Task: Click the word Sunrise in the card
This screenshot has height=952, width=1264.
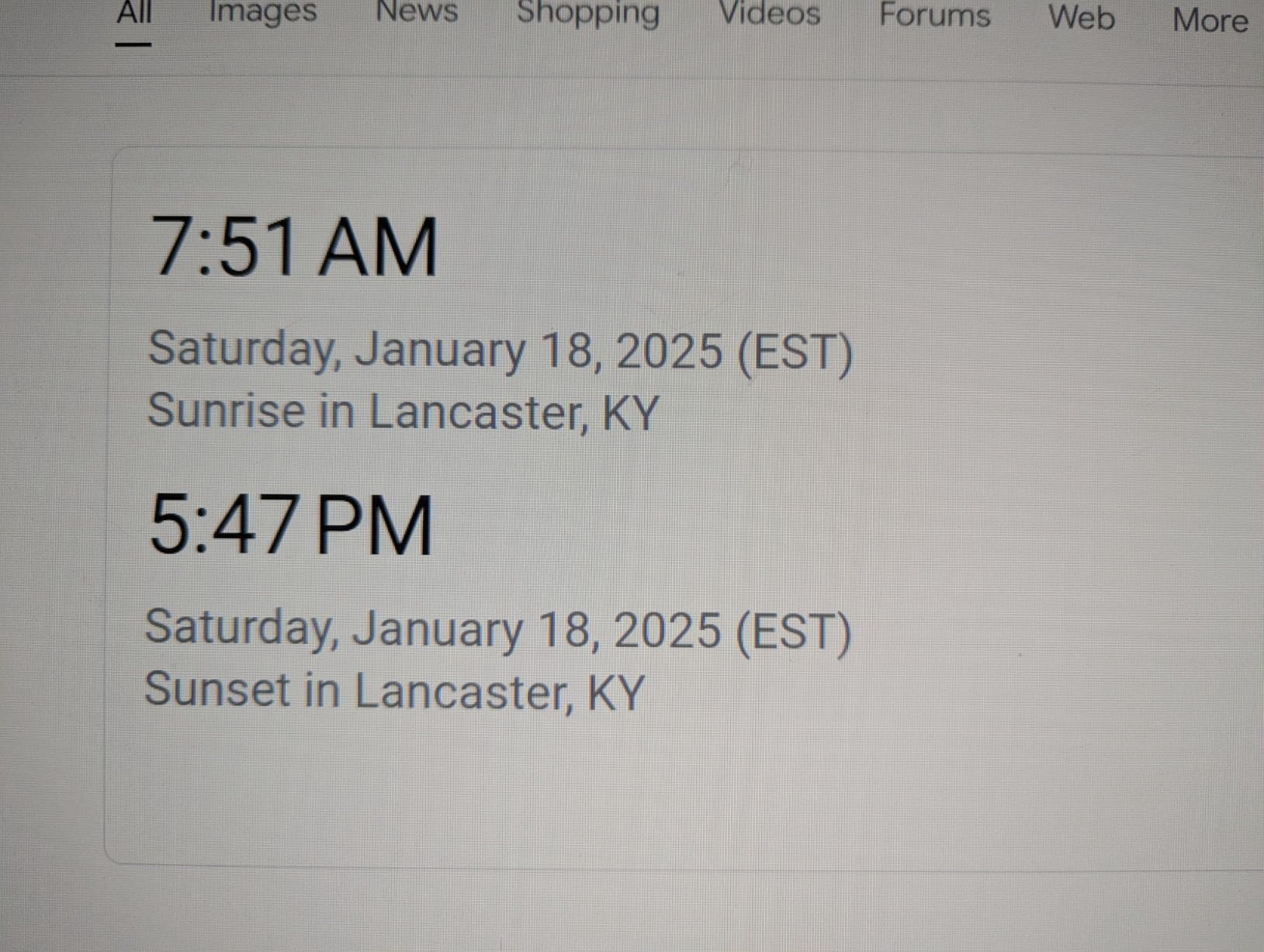Action: (226, 410)
